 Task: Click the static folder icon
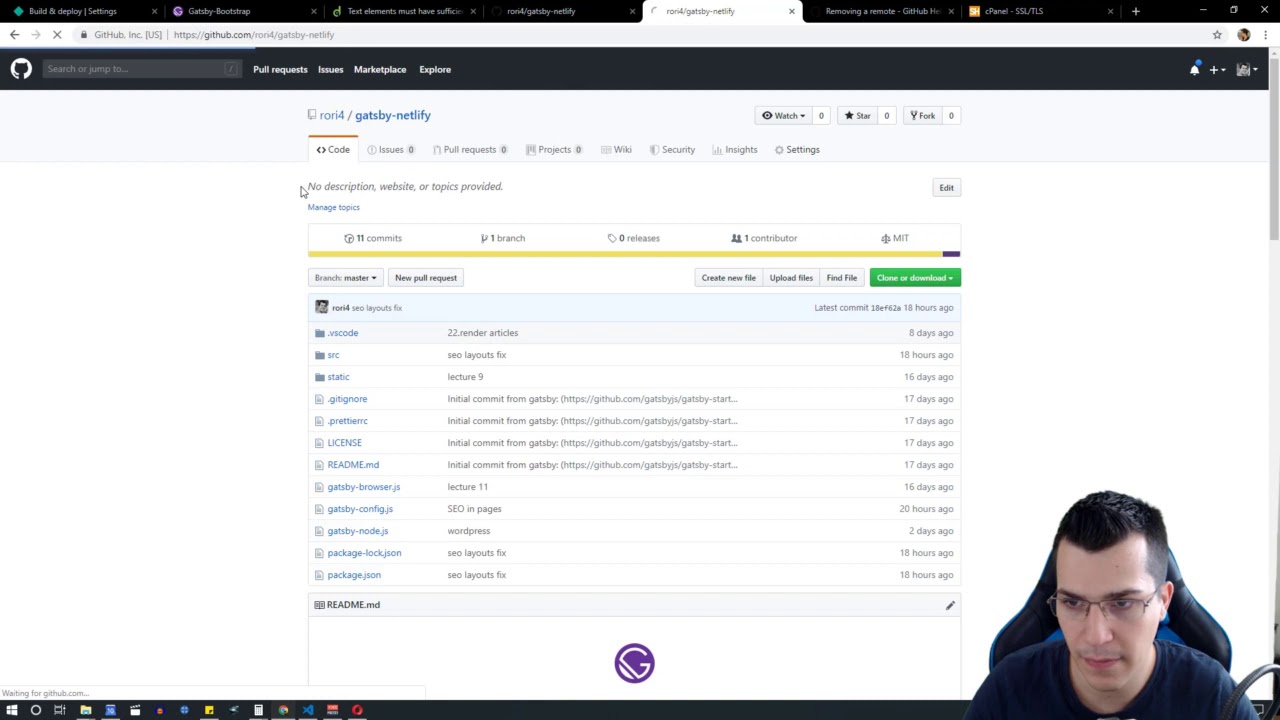click(320, 377)
